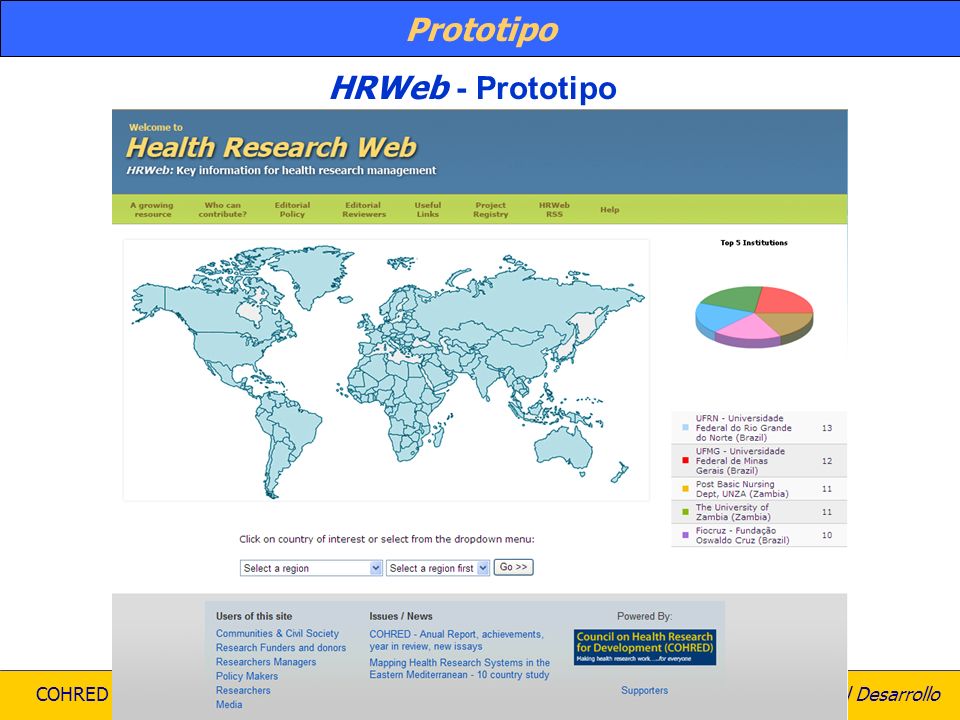This screenshot has height=720, width=960.
Task: Click the COHRED powered-by logo
Action: pos(645,647)
